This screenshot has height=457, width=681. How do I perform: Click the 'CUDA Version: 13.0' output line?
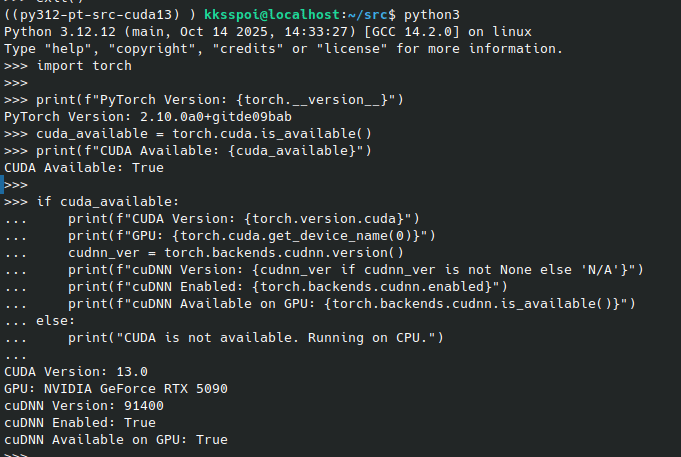(76, 371)
